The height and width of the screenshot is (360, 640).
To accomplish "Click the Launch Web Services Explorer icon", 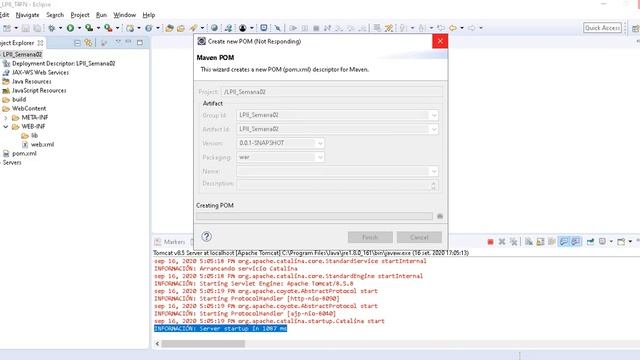I will point(228,28).
